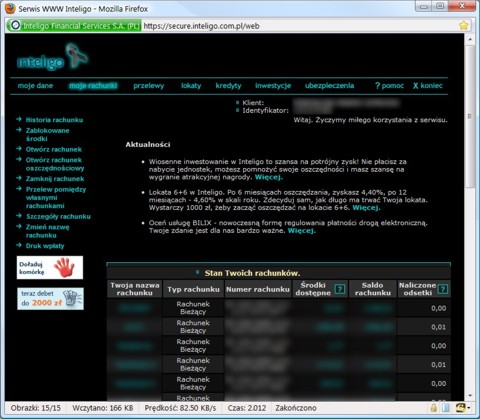Click the teraz debet do 2000 zł banner
The height and width of the screenshot is (419, 480).
click(50, 299)
